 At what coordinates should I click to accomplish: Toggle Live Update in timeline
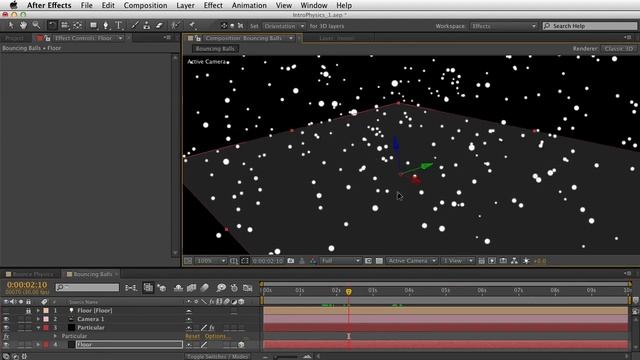(148, 288)
